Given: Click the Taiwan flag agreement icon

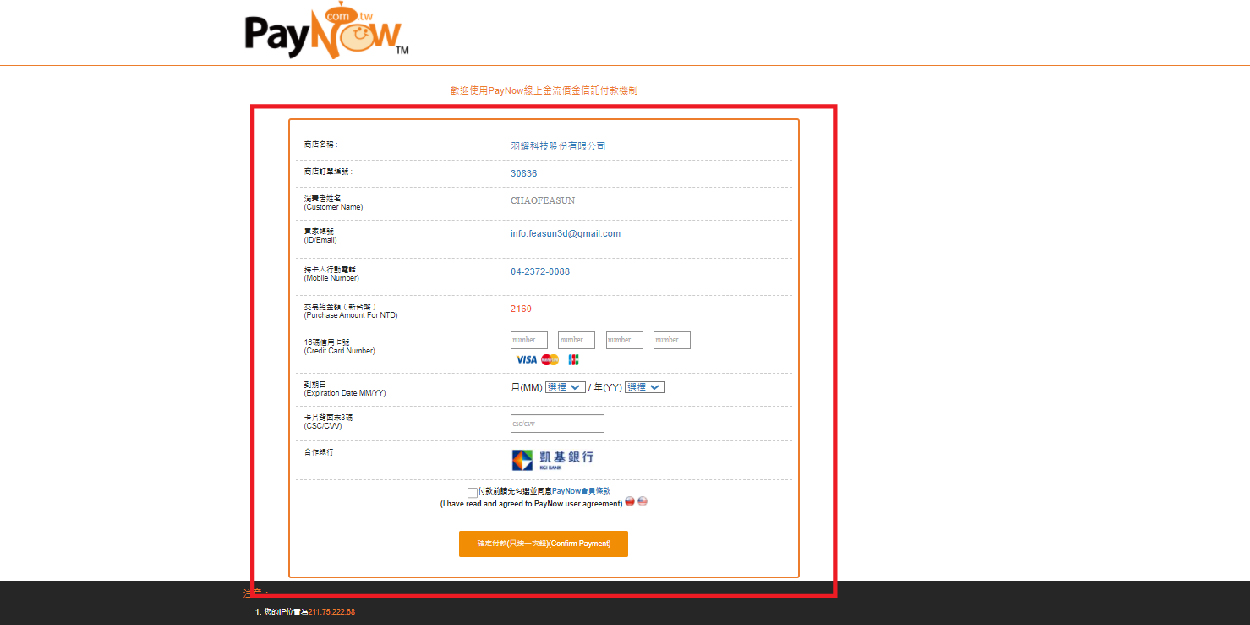Looking at the screenshot, I should point(630,502).
